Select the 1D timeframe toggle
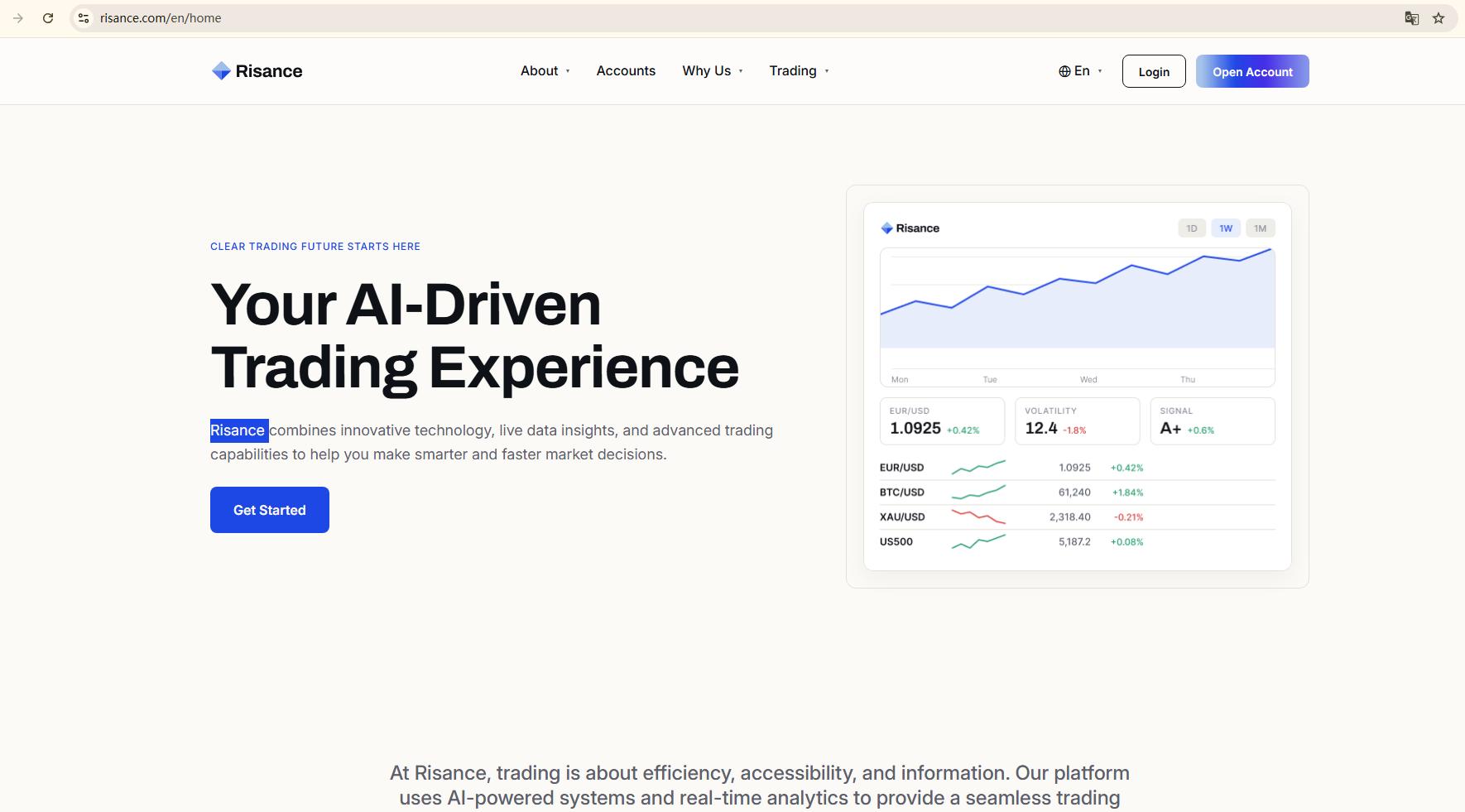Screen dimensions: 1465x812 point(1192,228)
